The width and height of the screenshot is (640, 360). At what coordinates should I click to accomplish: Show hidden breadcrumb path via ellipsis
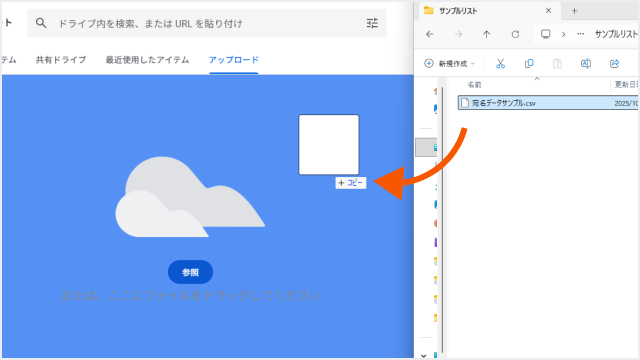pyautogui.click(x=580, y=34)
